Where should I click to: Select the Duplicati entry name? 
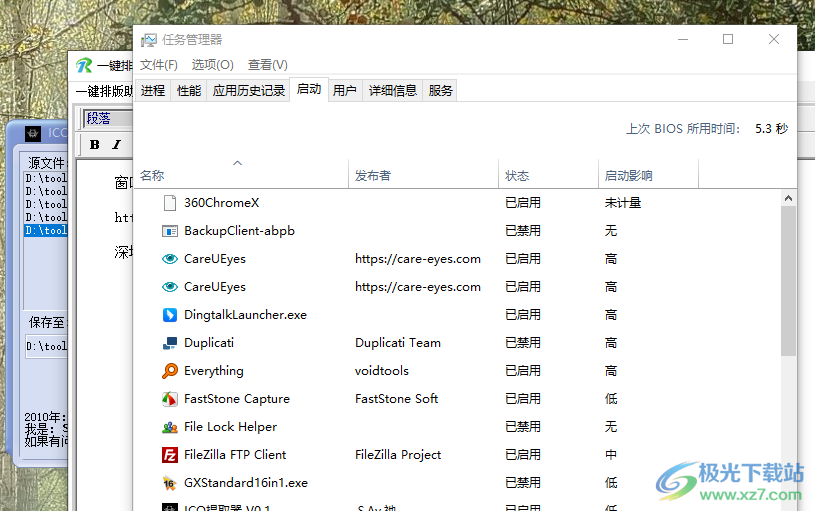click(209, 343)
